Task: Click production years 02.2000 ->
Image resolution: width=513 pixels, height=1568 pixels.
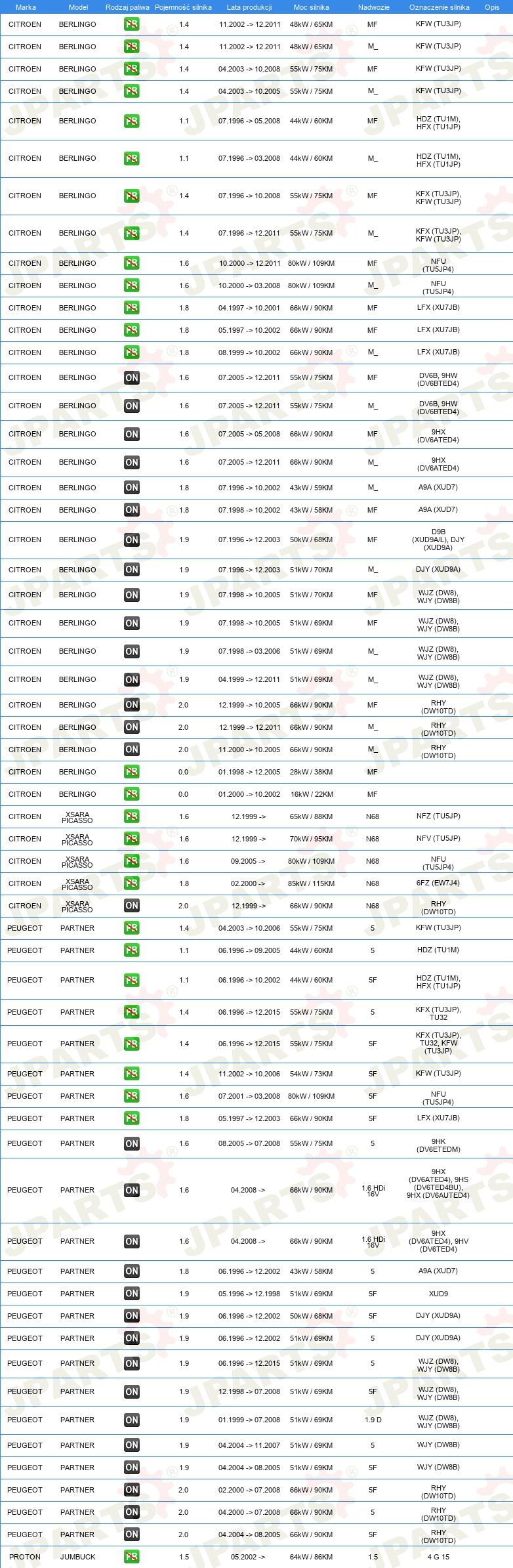Action: (x=248, y=883)
